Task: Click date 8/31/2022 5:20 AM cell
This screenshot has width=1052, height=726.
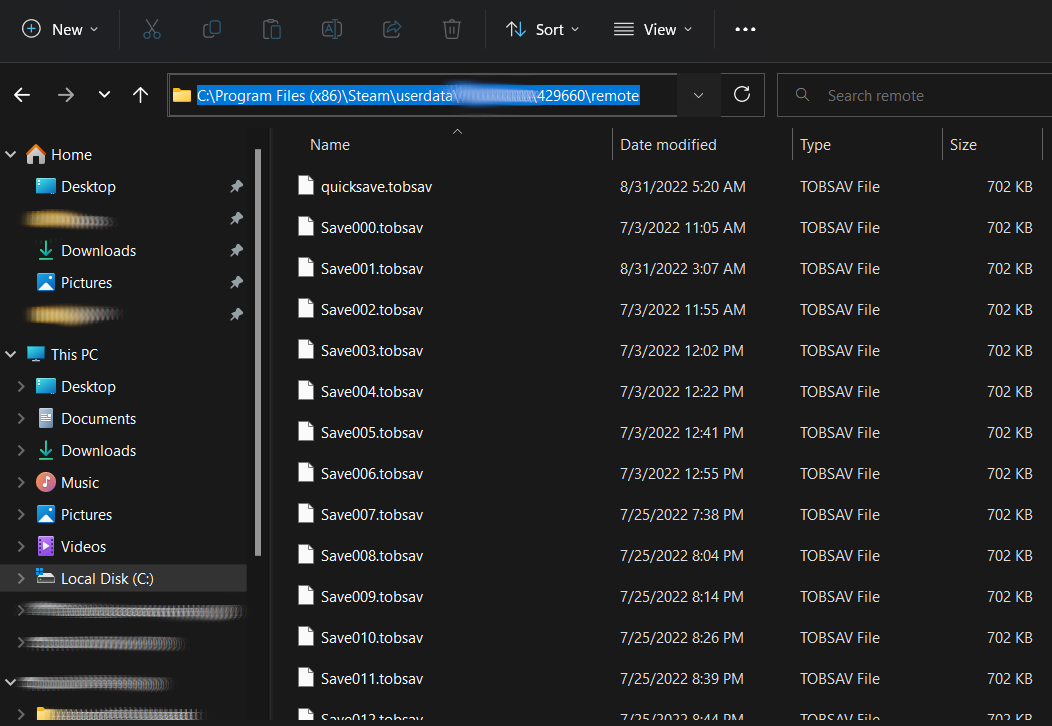Action: pyautogui.click(x=682, y=187)
